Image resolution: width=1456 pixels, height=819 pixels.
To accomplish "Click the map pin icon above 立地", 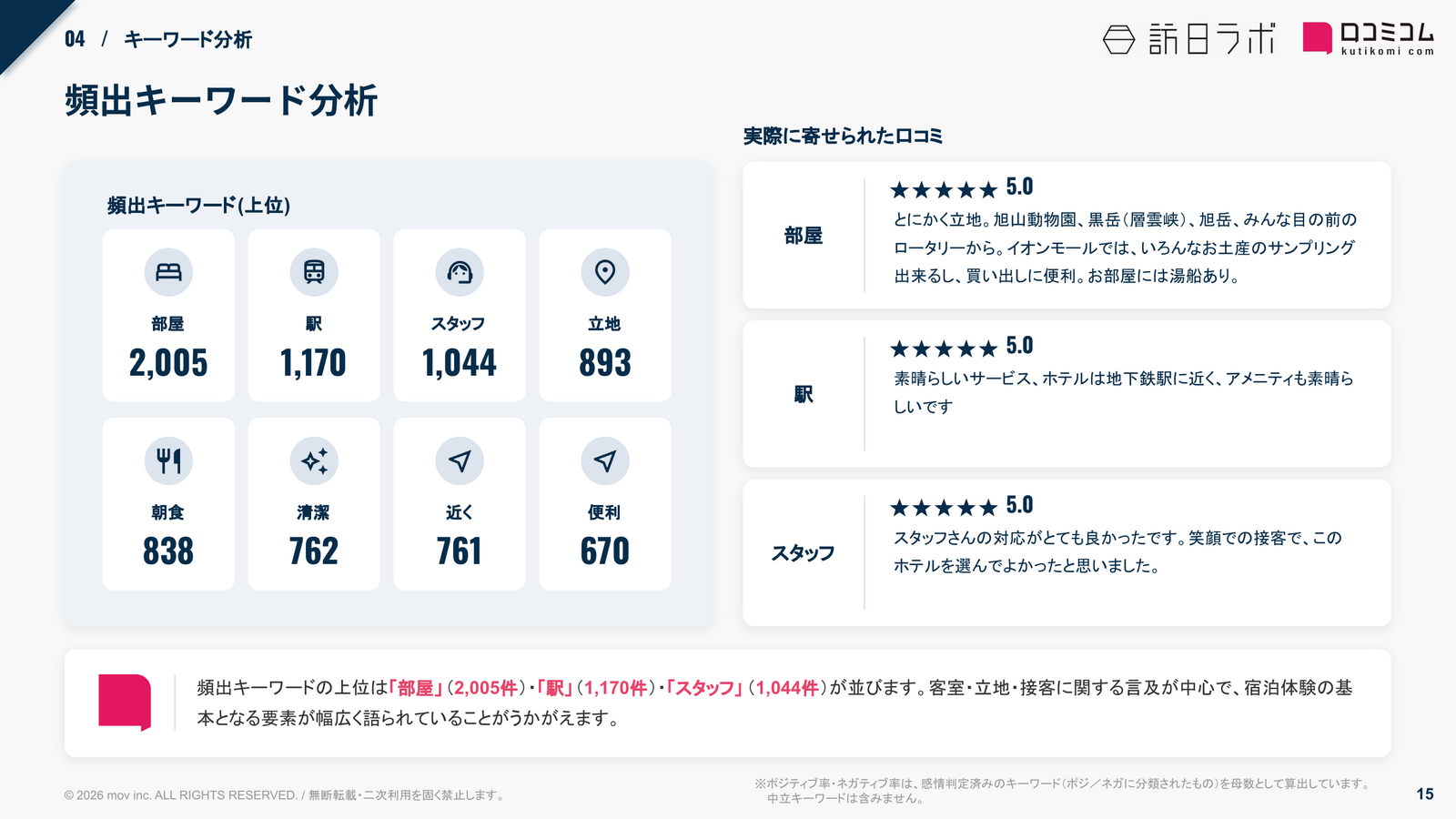I will click(x=605, y=272).
